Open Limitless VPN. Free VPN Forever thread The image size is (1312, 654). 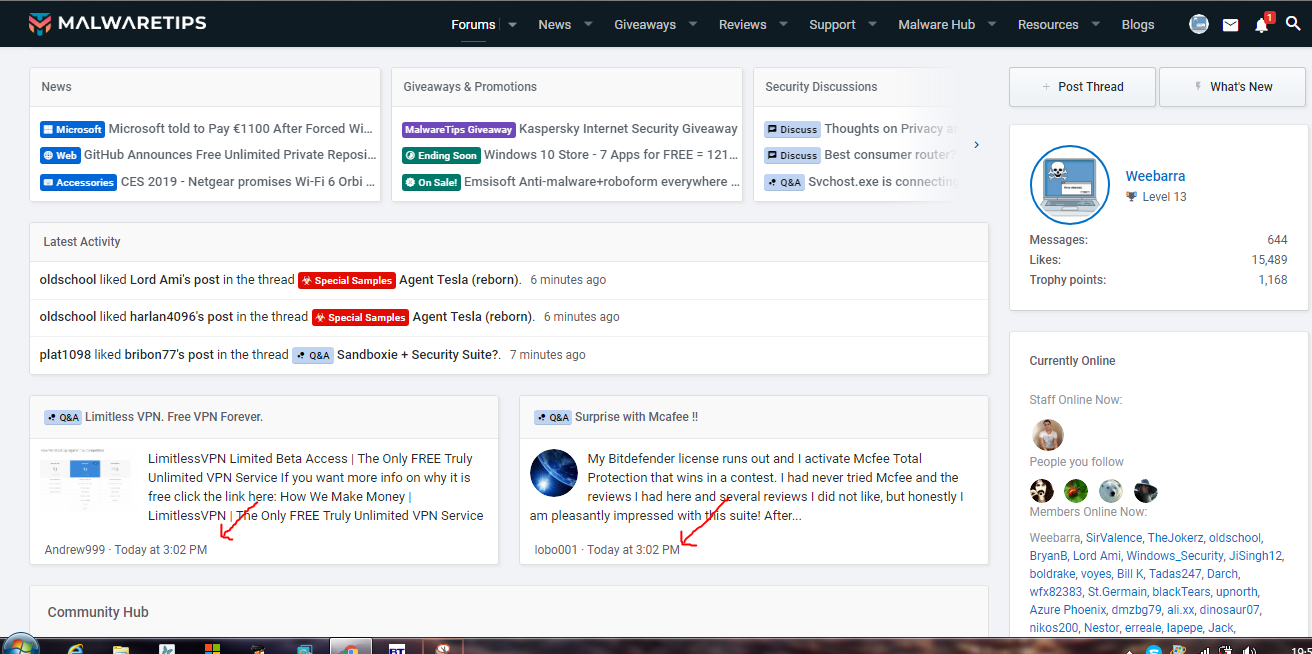[174, 417]
